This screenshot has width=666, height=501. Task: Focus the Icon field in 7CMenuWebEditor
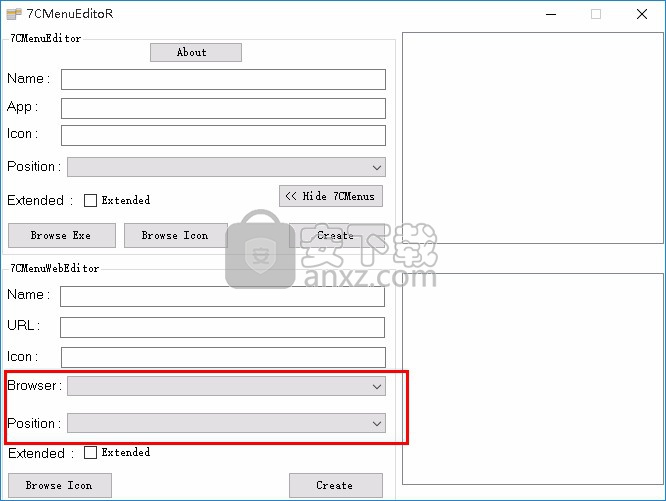pos(223,357)
